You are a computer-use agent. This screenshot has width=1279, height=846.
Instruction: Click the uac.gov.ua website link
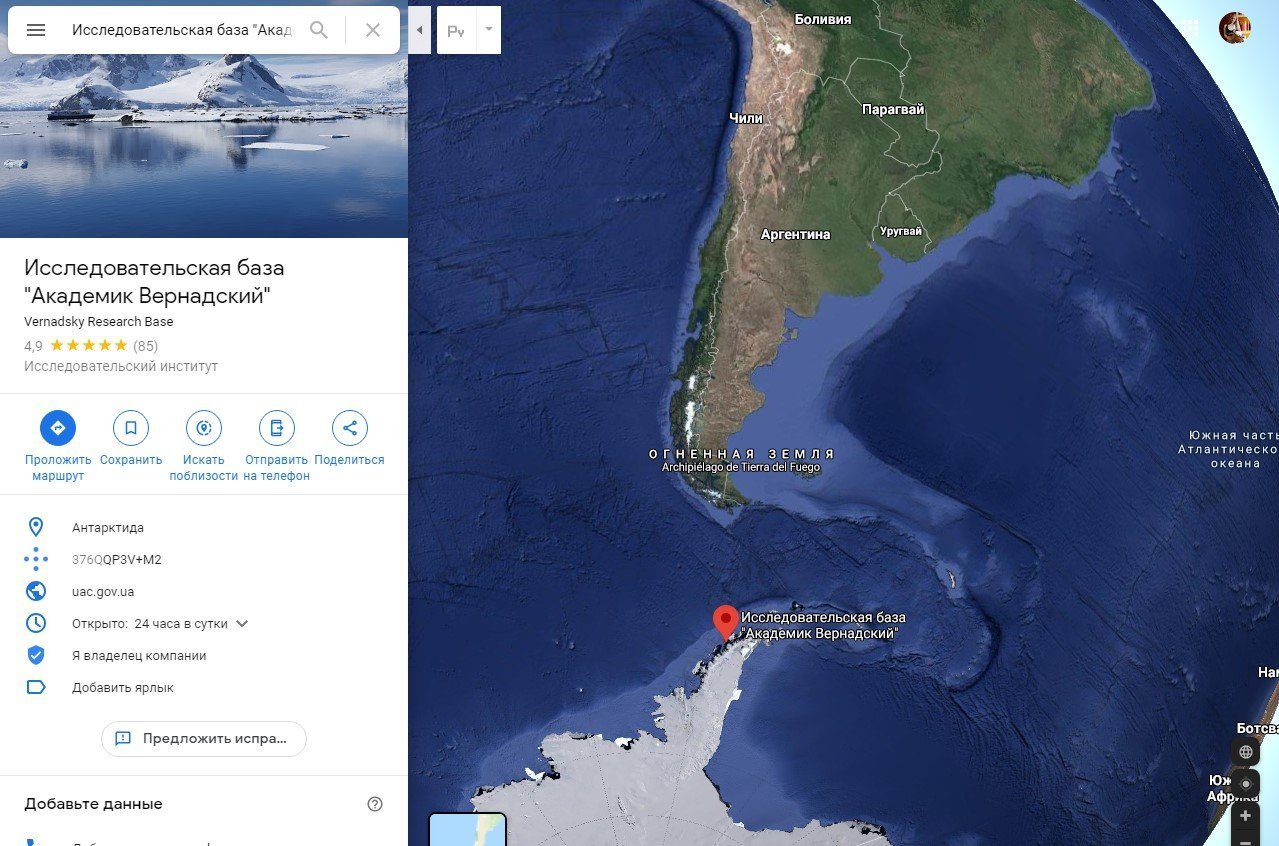point(103,592)
